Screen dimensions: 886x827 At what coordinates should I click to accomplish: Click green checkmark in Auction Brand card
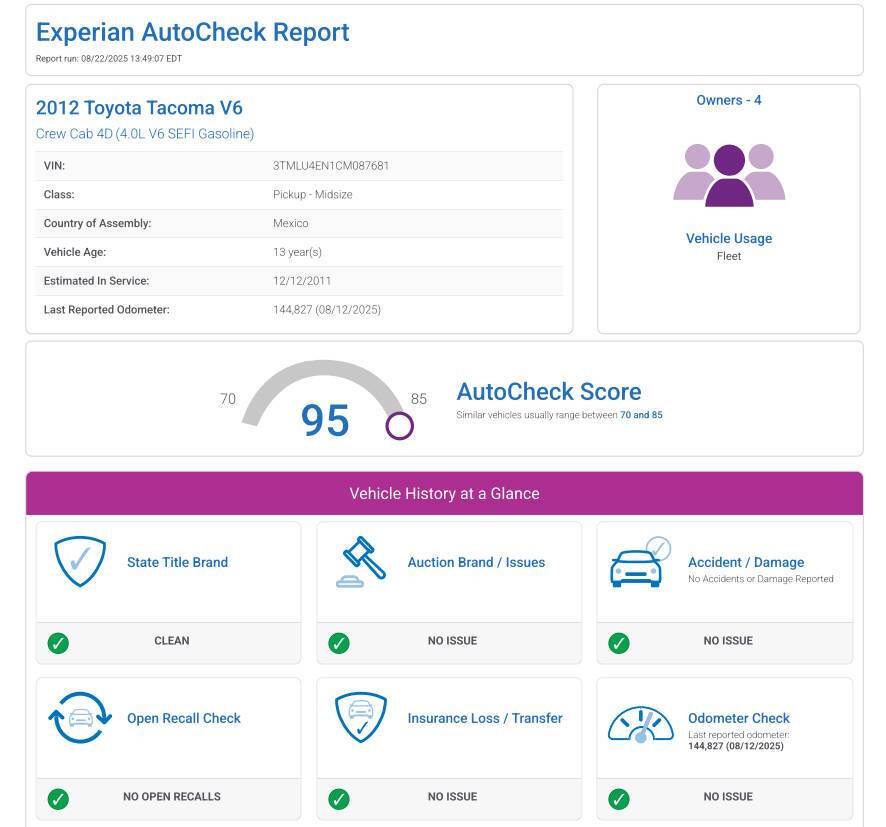coord(339,643)
